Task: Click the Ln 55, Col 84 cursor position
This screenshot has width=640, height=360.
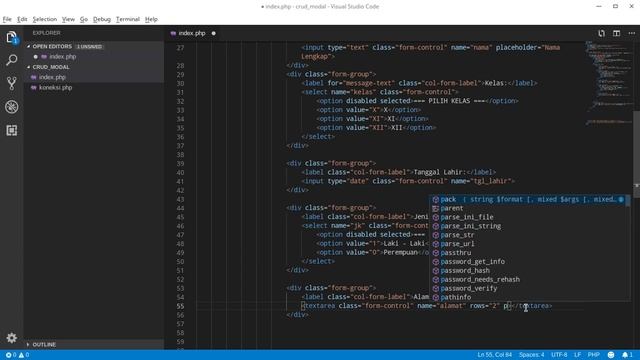Action: click(x=494, y=355)
